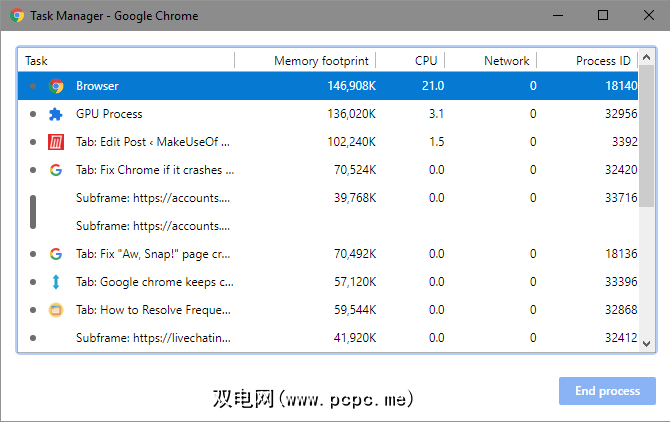The height and width of the screenshot is (422, 670).
Task: Click process ID 32956
Action: pos(621,114)
